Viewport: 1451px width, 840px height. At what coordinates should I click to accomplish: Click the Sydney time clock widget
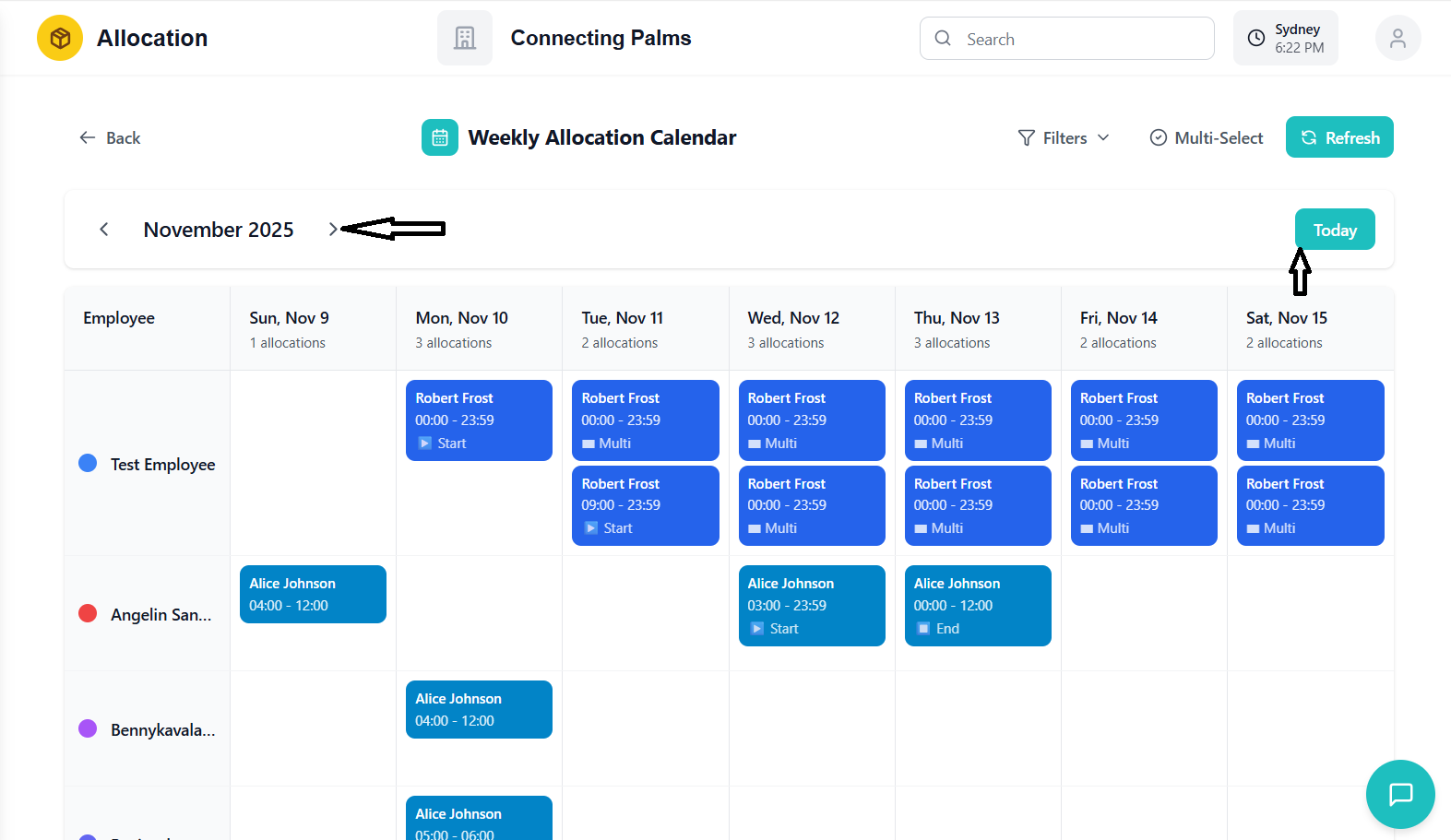(1285, 38)
